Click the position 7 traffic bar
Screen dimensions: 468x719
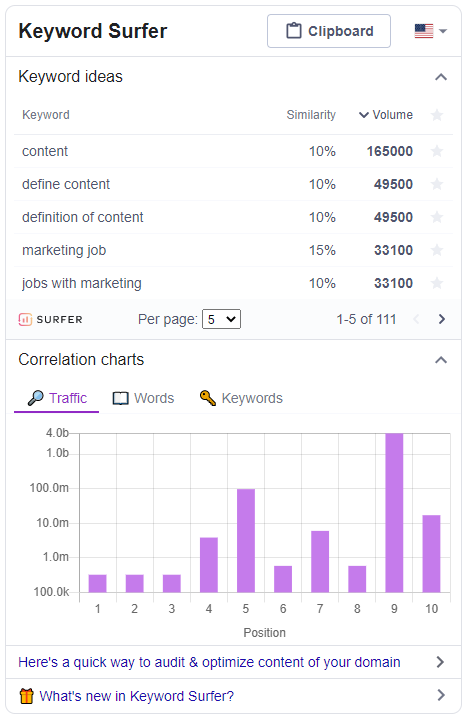click(x=320, y=562)
